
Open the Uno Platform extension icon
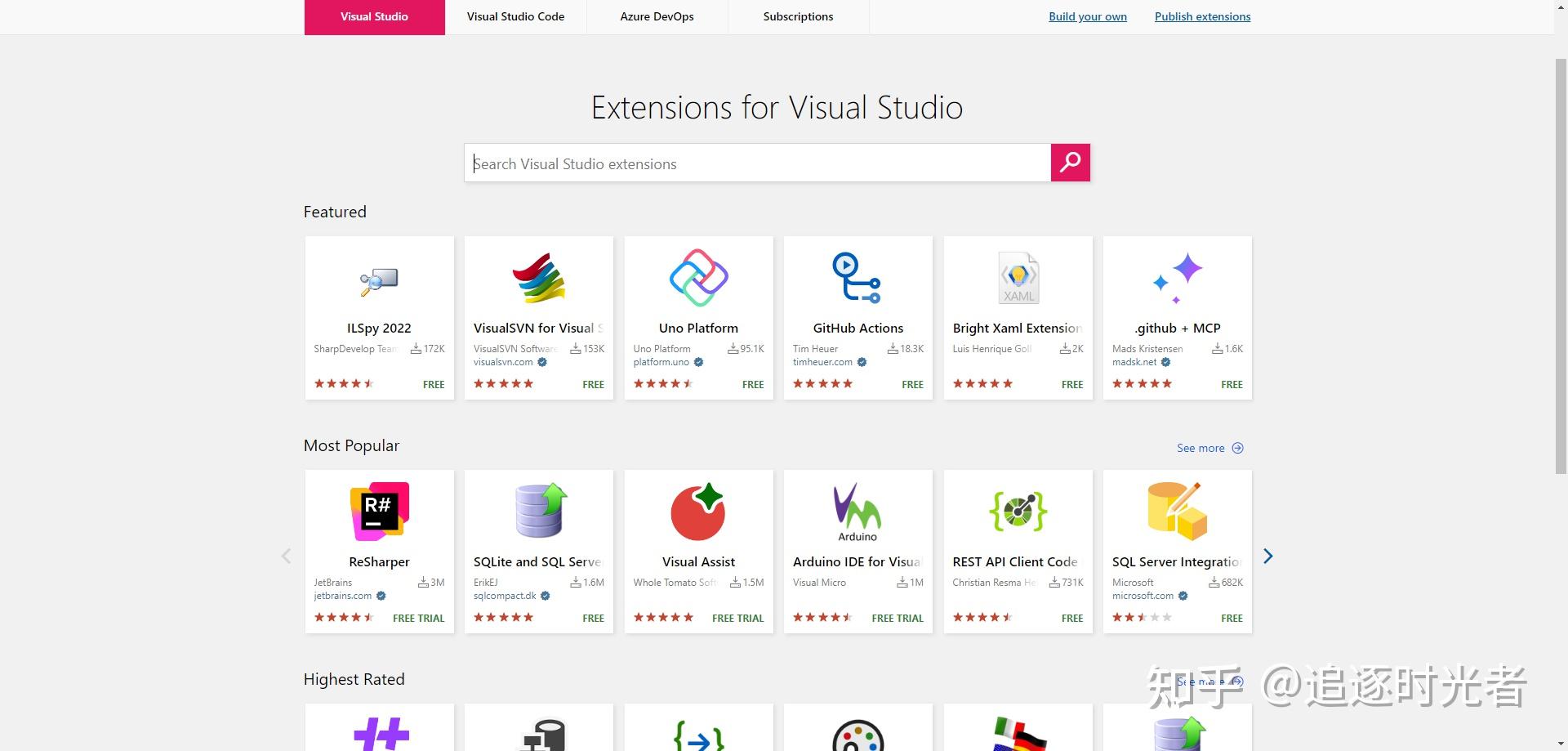698,278
